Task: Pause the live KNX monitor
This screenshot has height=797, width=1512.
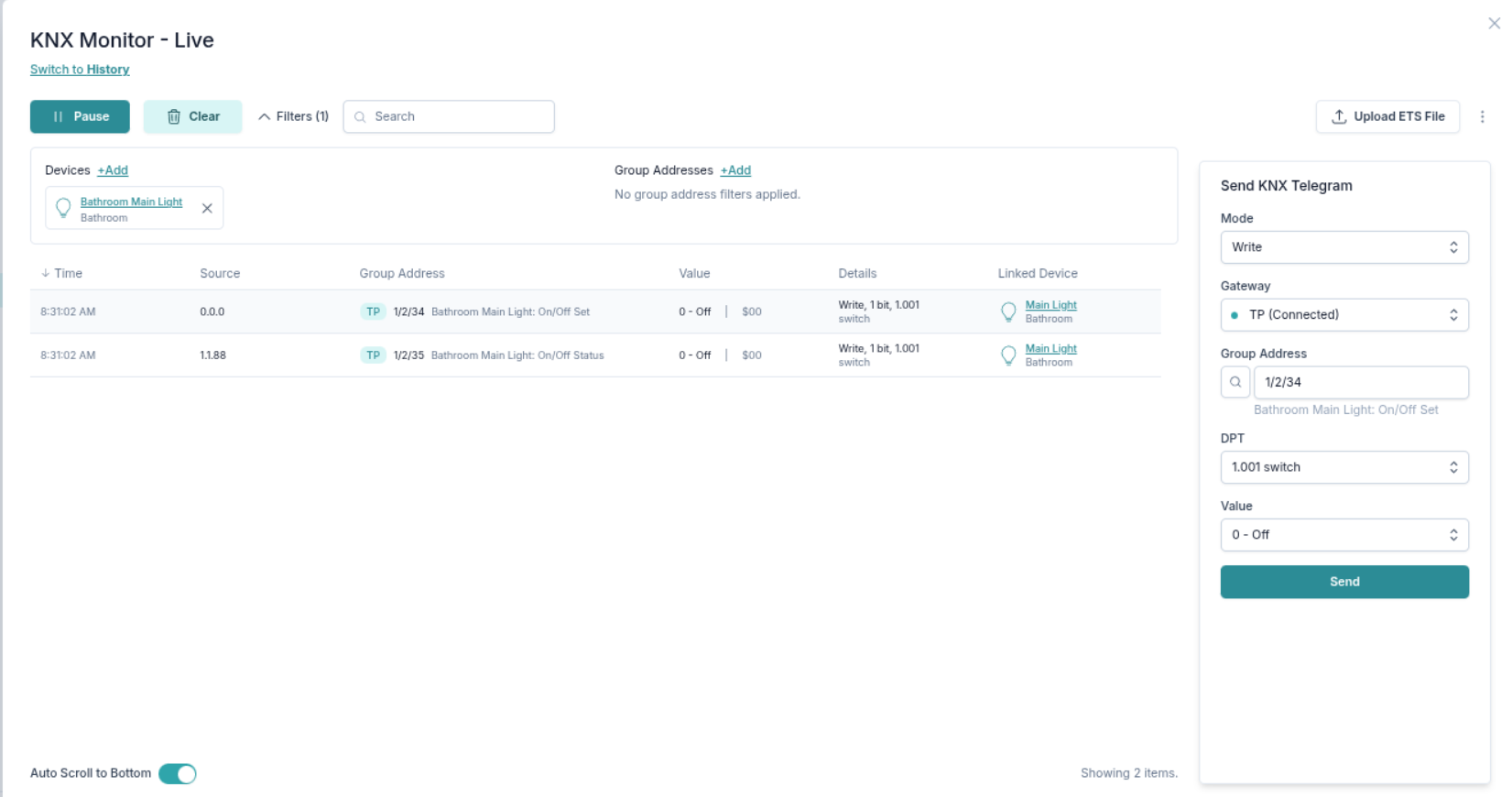Action: [80, 116]
